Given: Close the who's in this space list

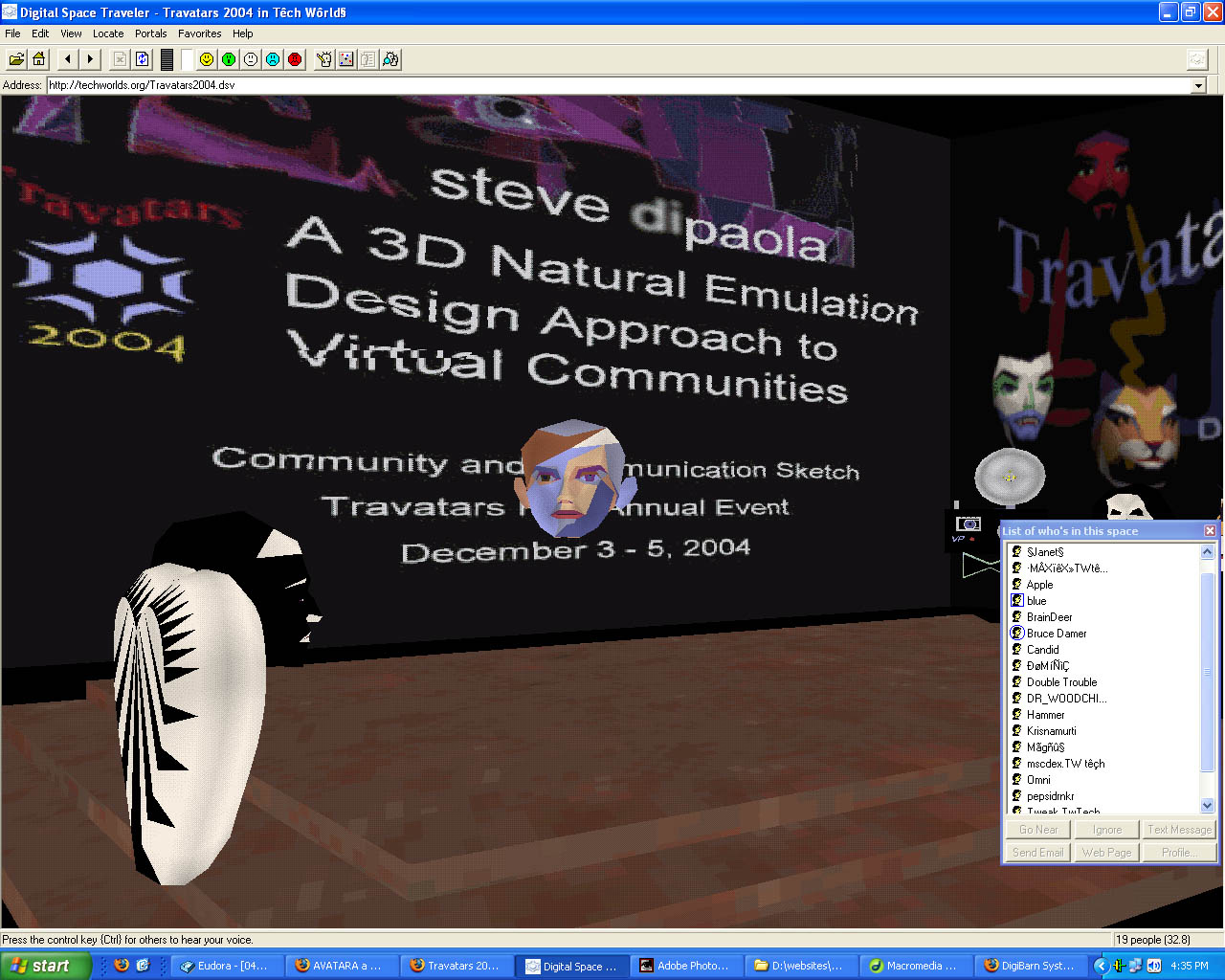Looking at the screenshot, I should [x=1210, y=531].
